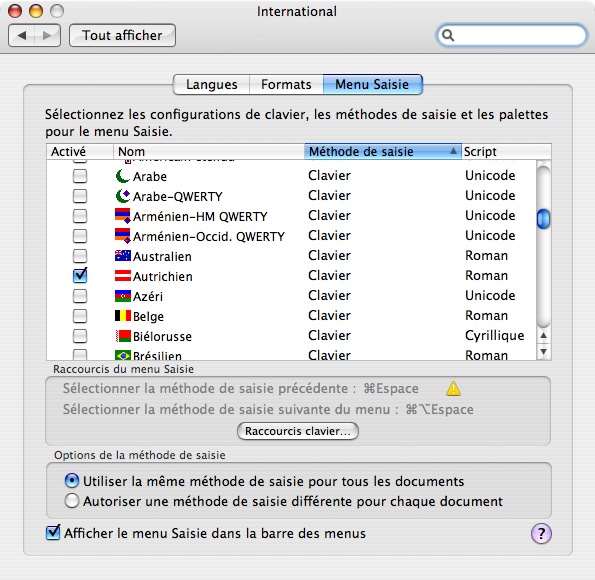Go back with the left arrow button
Image resolution: width=595 pixels, height=580 pixels.
pyautogui.click(x=21, y=35)
